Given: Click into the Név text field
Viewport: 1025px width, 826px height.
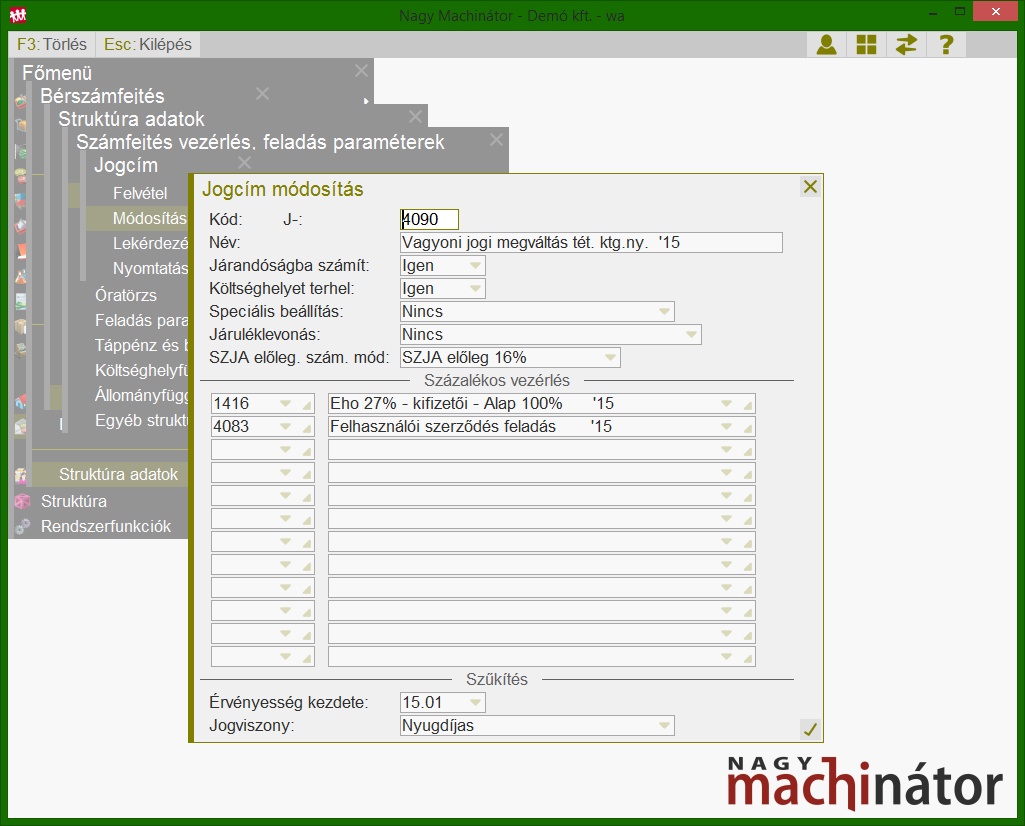Looking at the screenshot, I should click(590, 243).
